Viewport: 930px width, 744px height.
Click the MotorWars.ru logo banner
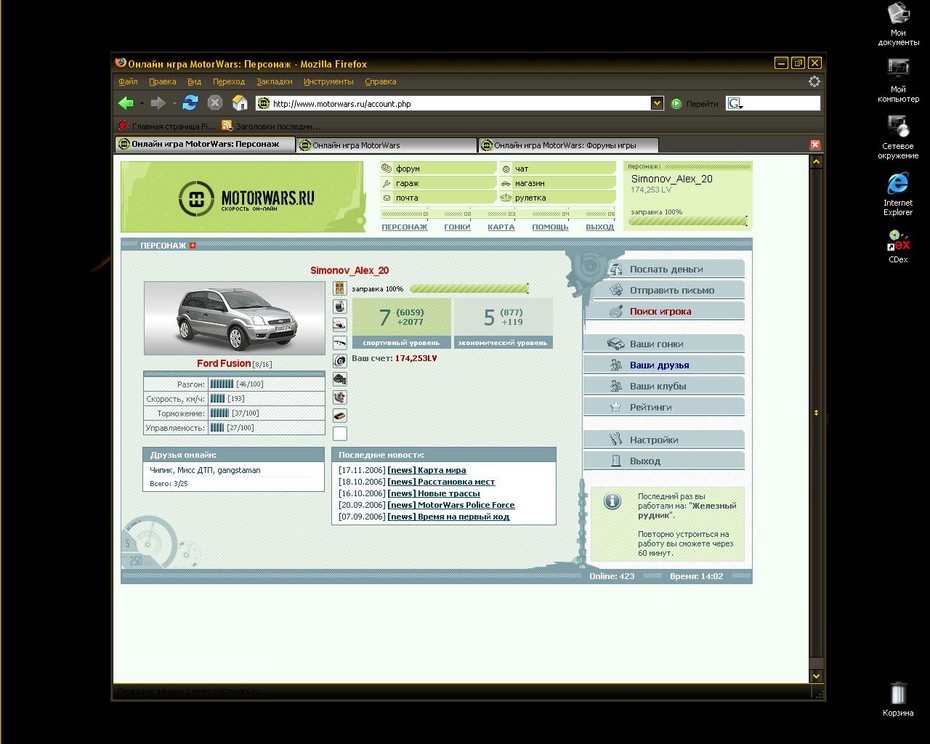tap(242, 197)
